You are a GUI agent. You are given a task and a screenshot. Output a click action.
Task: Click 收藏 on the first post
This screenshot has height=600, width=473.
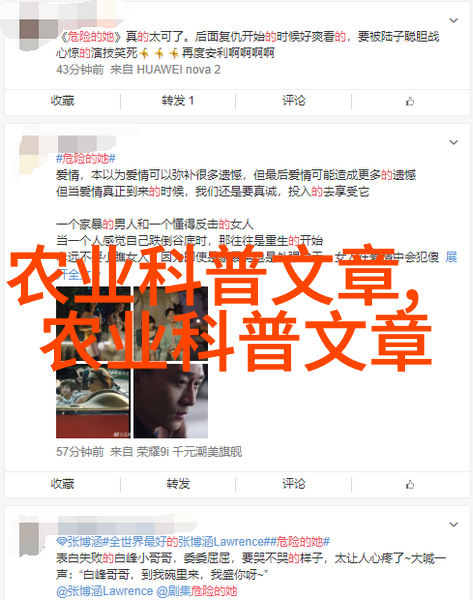(x=62, y=101)
